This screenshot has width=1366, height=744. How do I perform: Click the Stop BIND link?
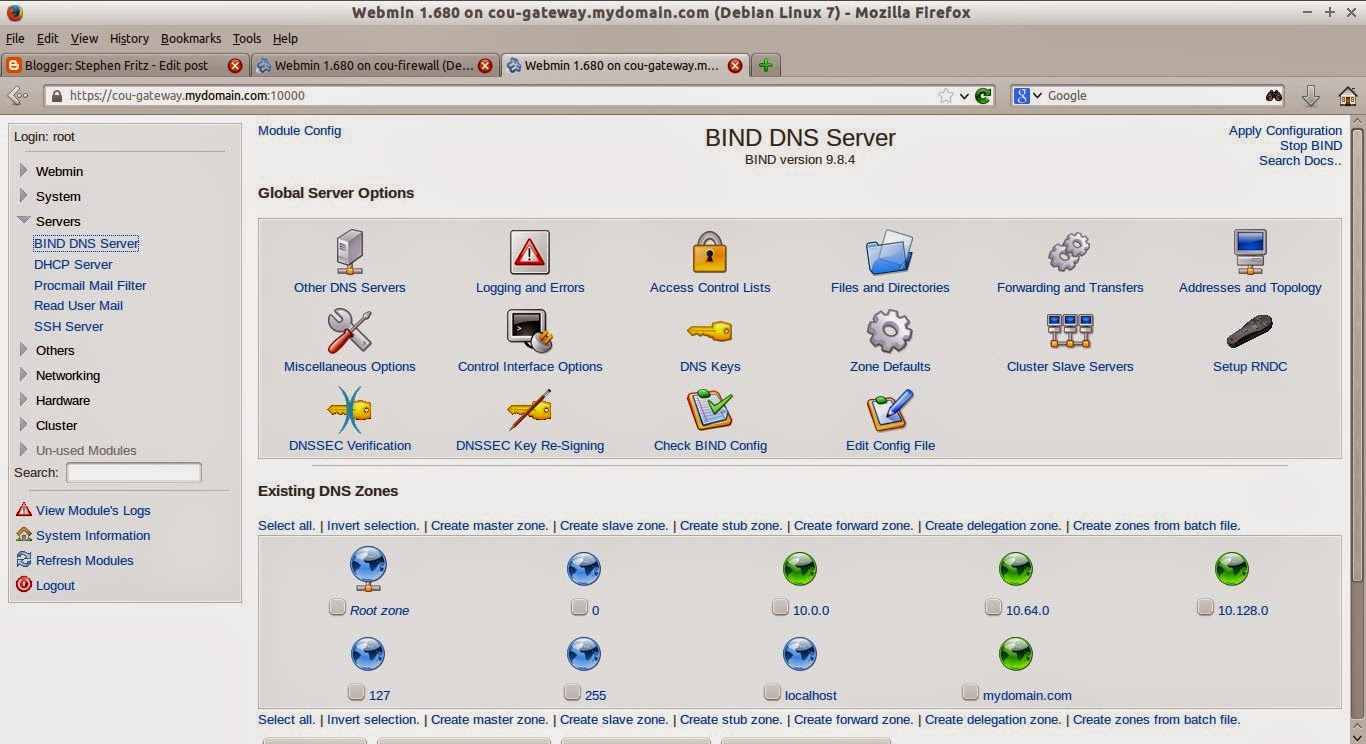(x=1311, y=146)
